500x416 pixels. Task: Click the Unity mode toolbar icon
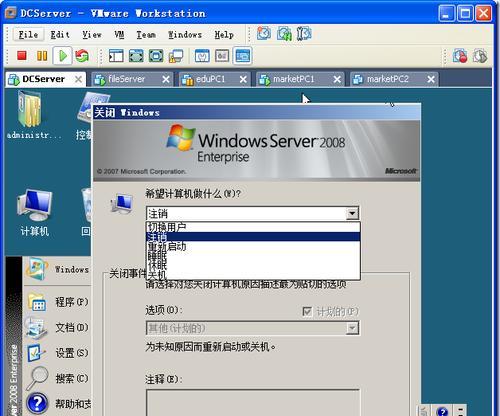[x=176, y=56]
